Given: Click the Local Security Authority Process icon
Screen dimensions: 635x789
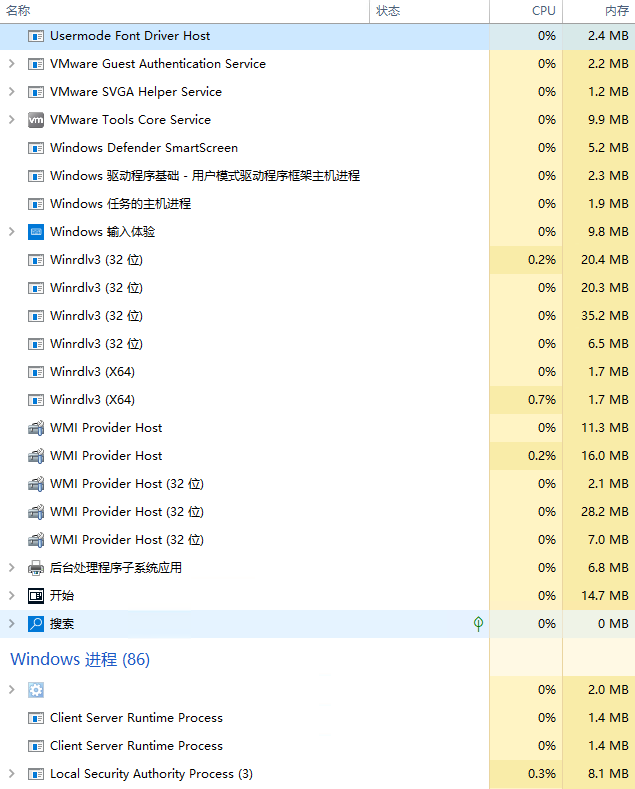Looking at the screenshot, I should 36,774.
